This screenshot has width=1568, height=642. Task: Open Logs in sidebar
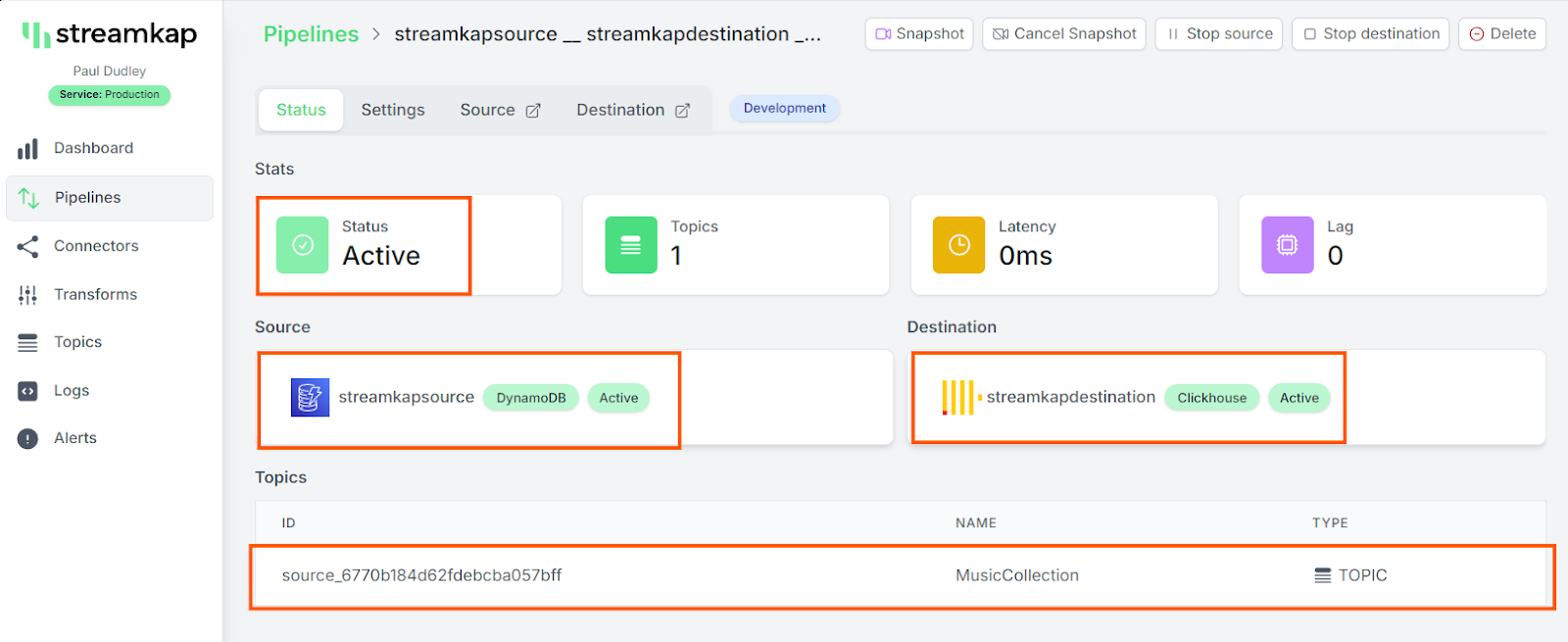110,390
